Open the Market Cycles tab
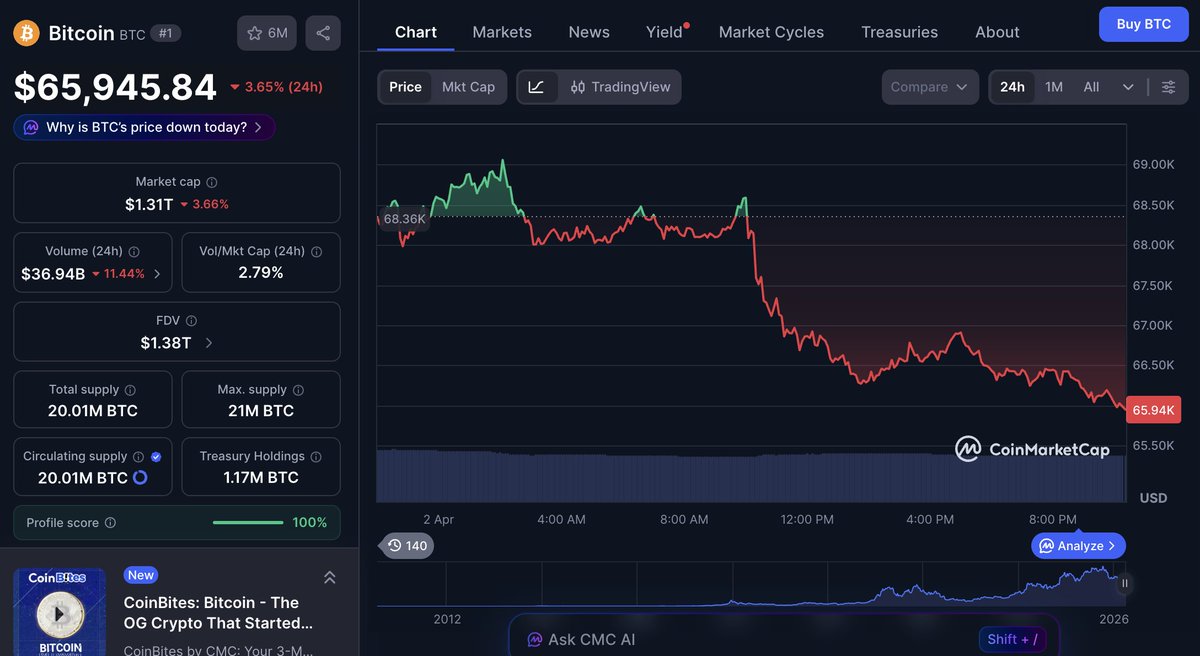The height and width of the screenshot is (656, 1200). (772, 32)
